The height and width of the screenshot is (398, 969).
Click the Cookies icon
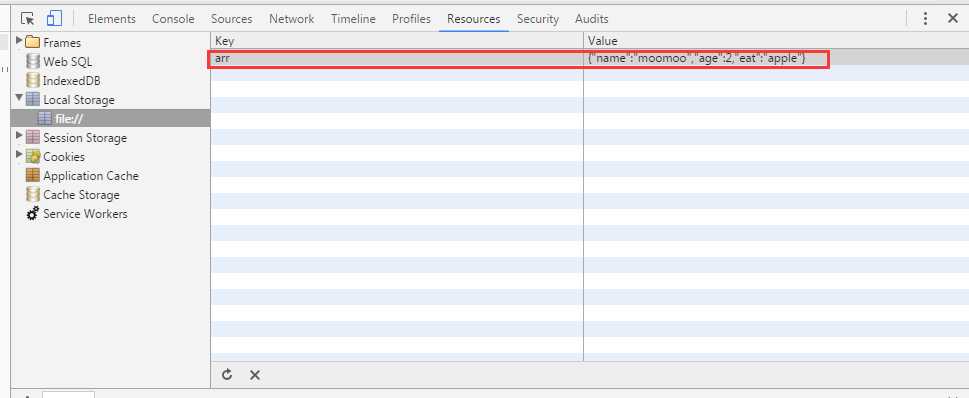point(33,156)
